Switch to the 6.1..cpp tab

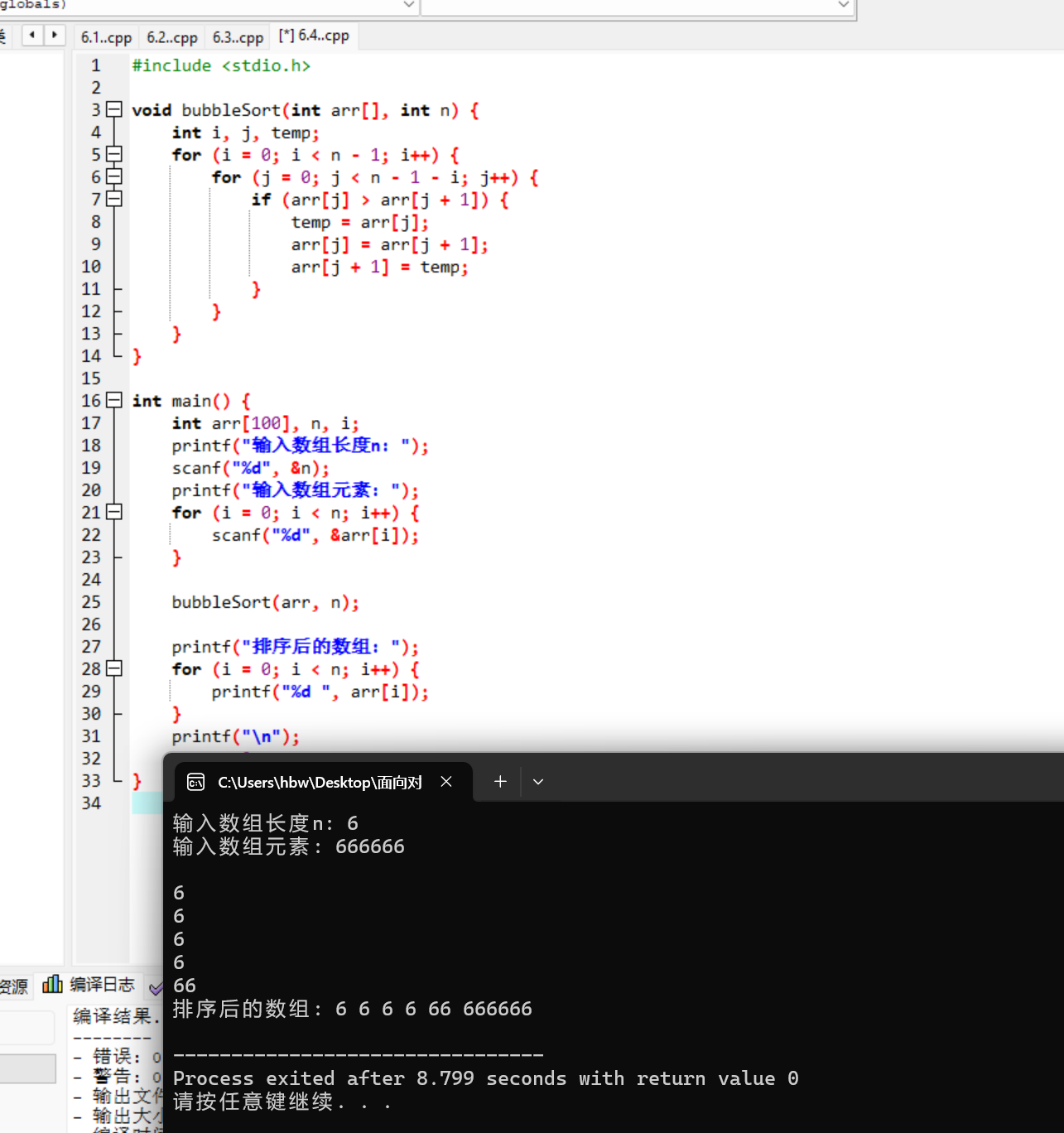(106, 37)
